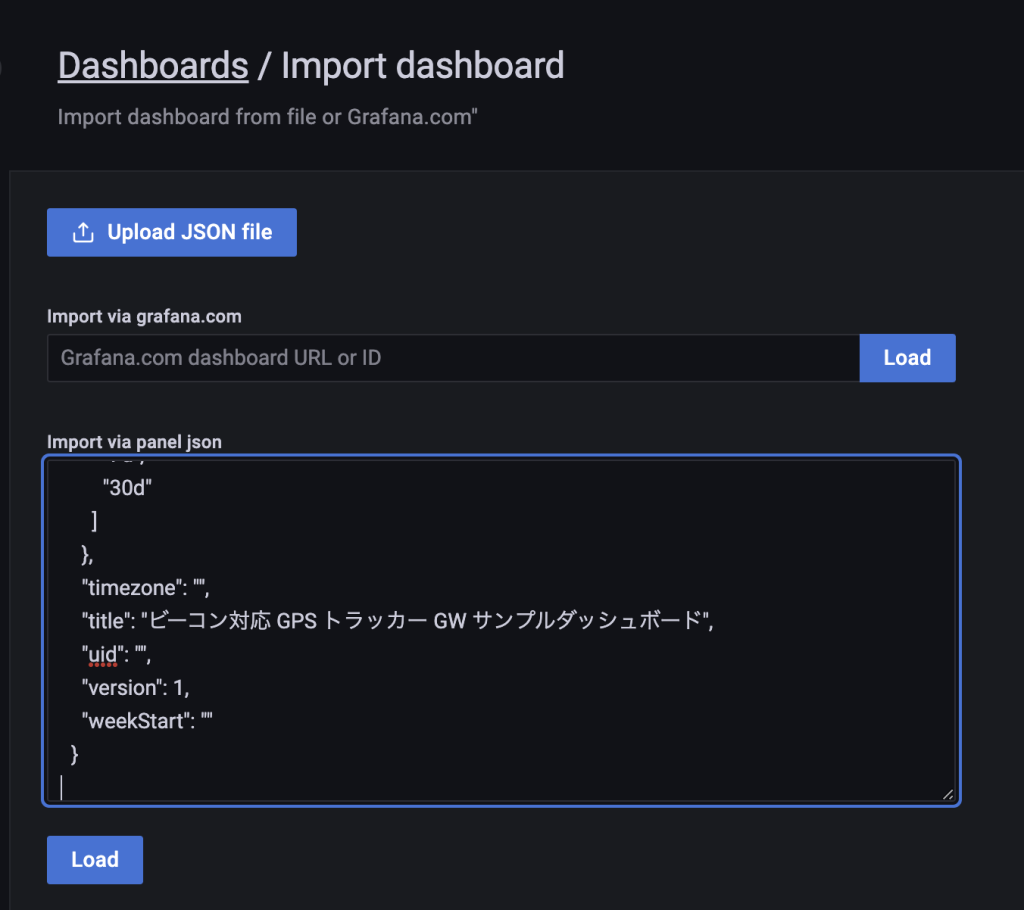Click the "Import via grafana.com" label
The height and width of the screenshot is (910, 1024).
[x=144, y=316]
